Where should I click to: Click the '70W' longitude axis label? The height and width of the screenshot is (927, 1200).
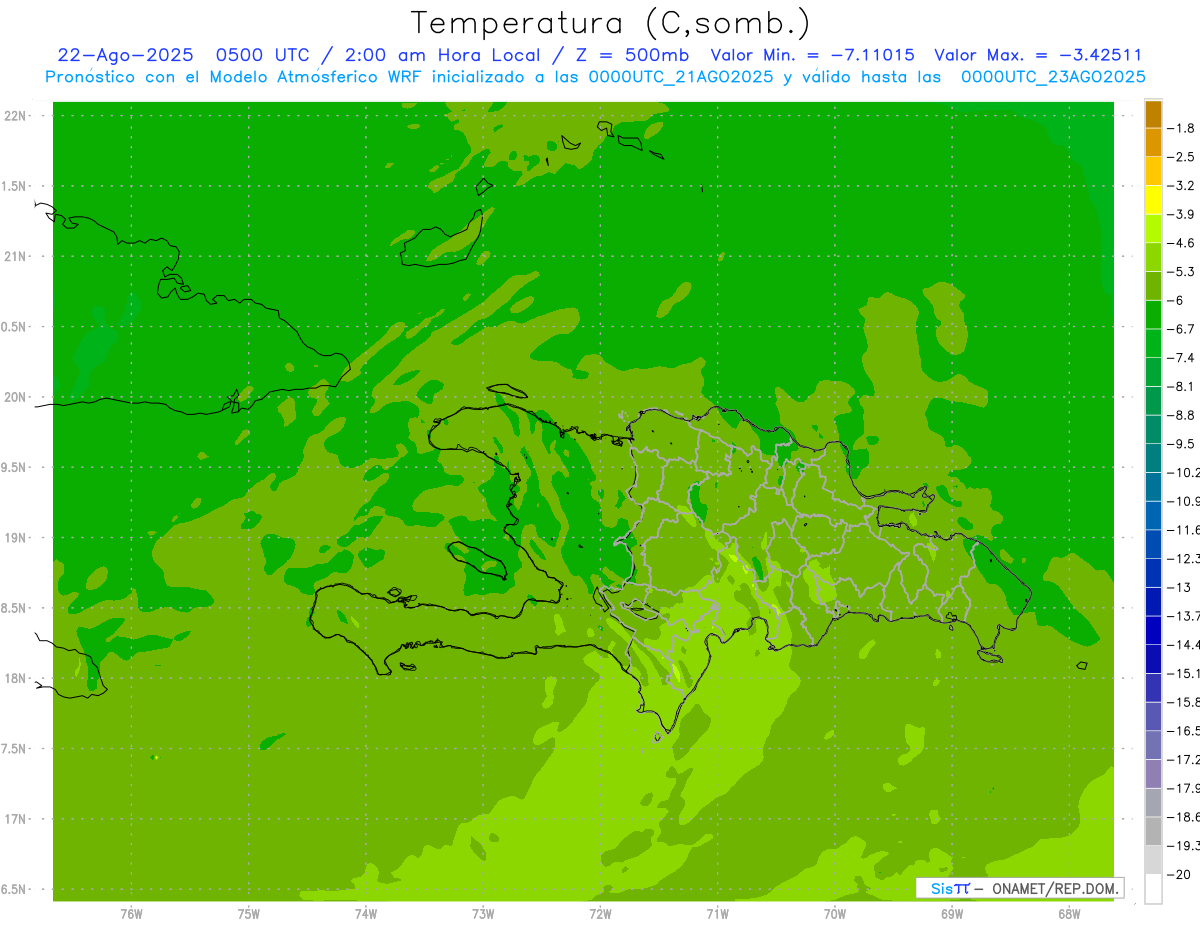click(x=835, y=914)
